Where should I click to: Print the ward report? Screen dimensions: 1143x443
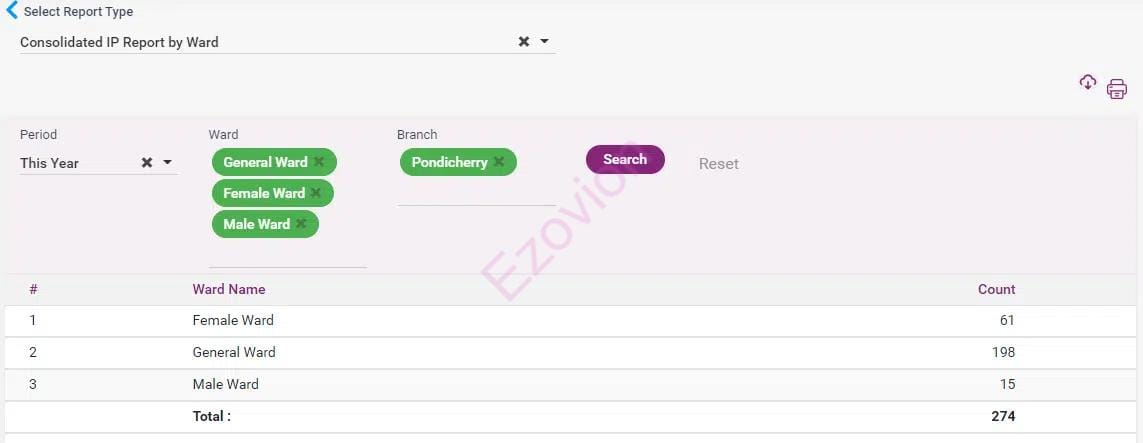click(1117, 89)
